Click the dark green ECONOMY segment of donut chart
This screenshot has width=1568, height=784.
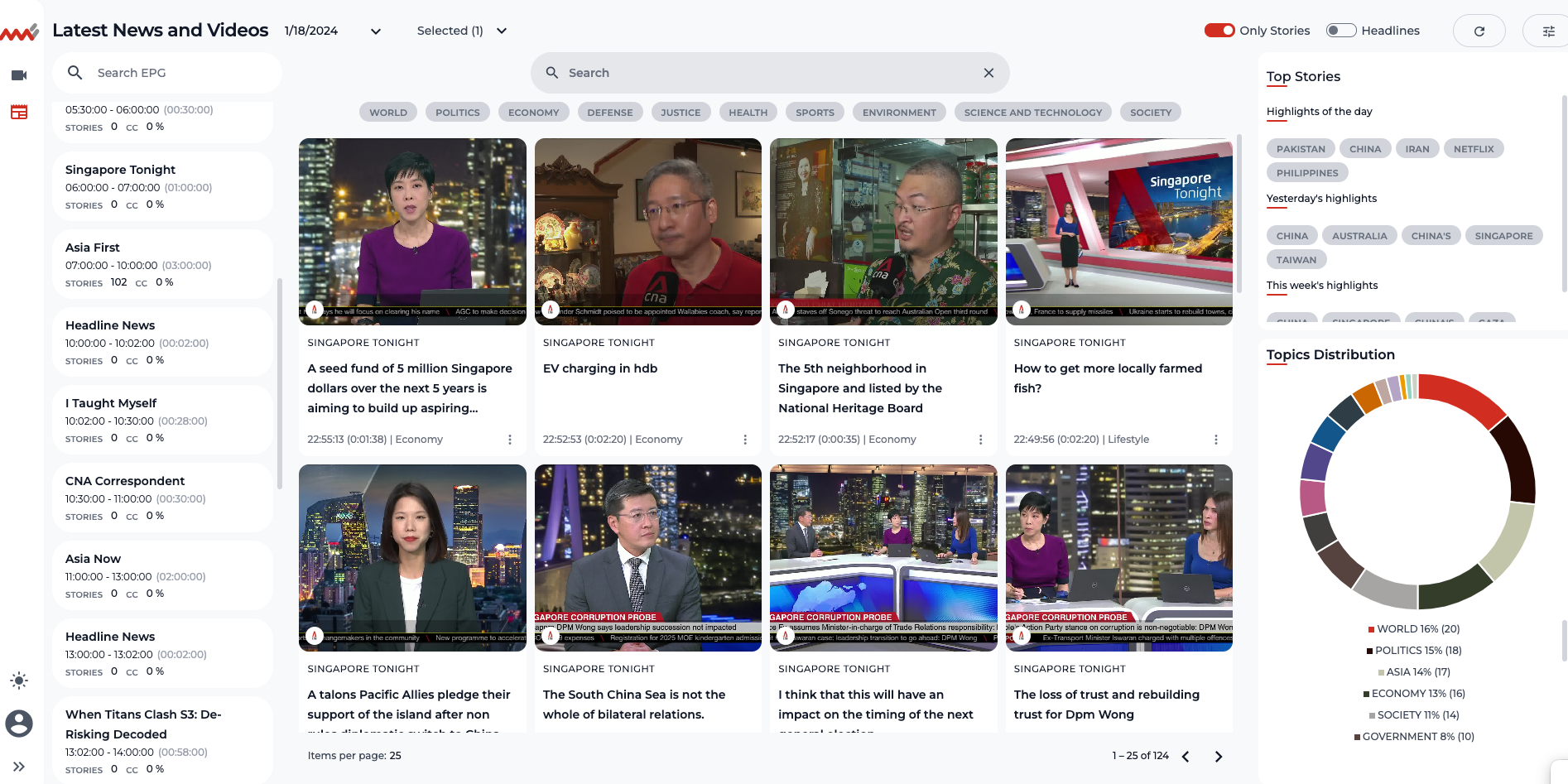(x=1454, y=588)
